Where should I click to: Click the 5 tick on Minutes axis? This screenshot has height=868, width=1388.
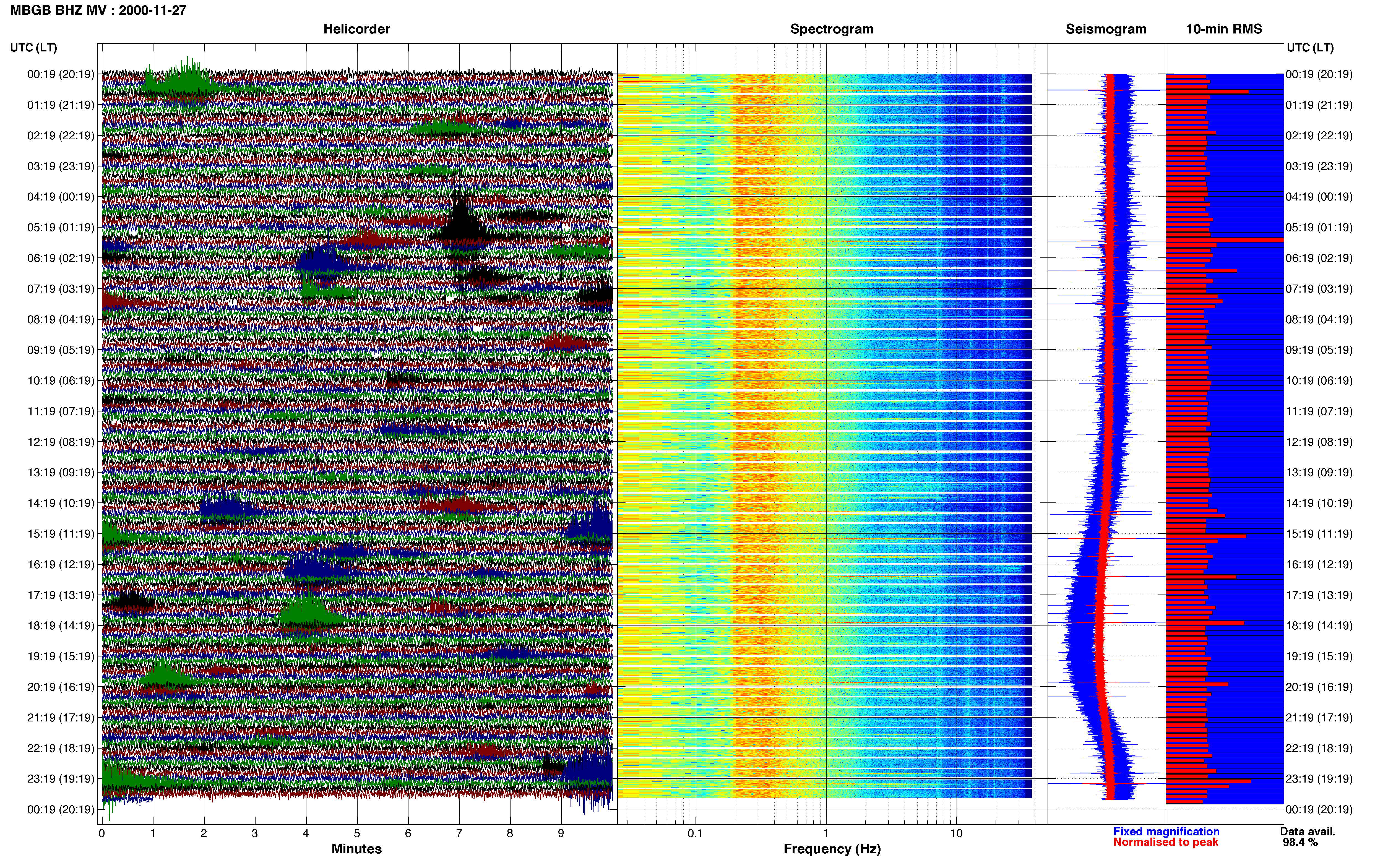tap(357, 833)
